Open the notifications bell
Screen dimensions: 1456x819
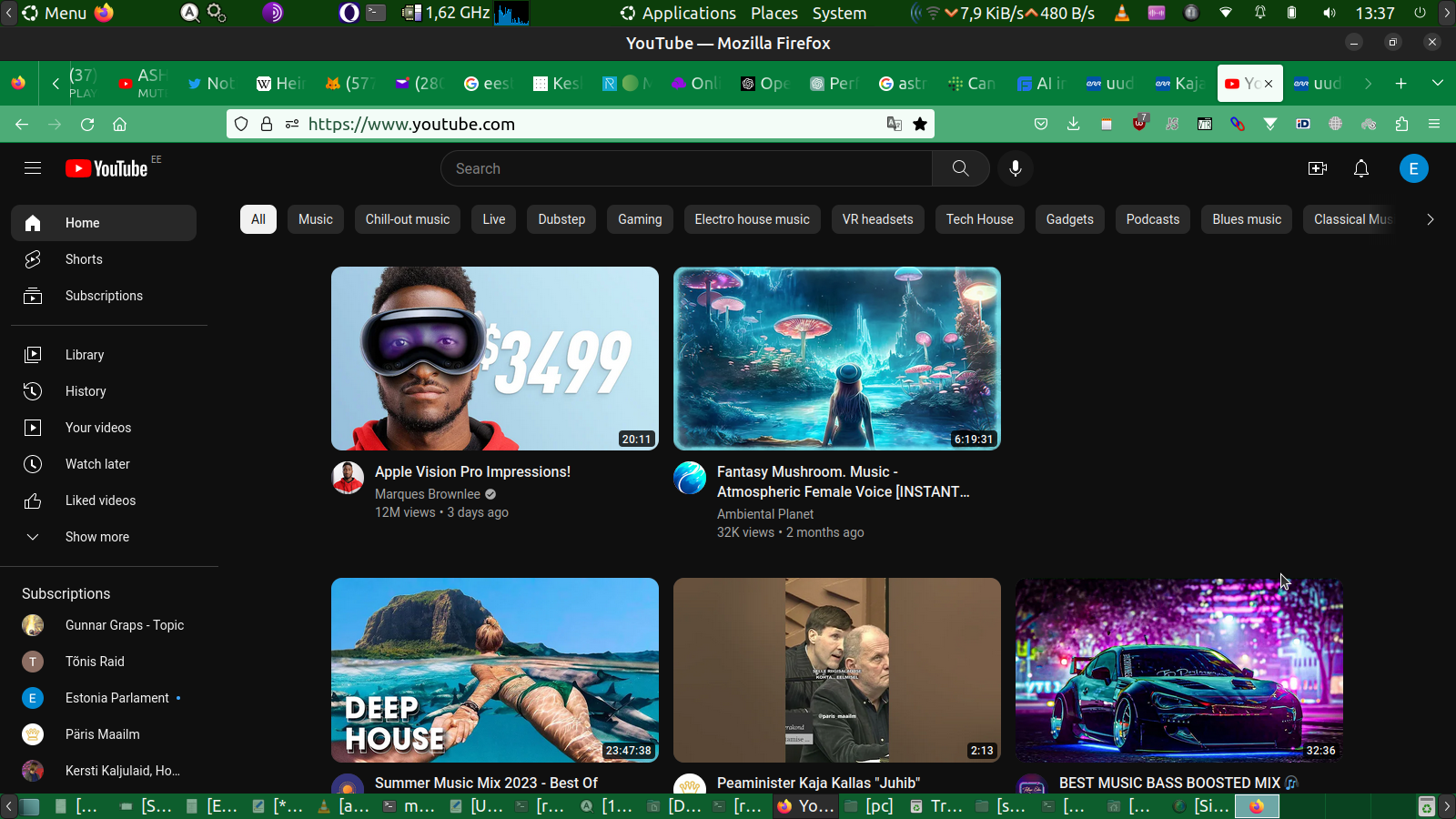(x=1360, y=168)
